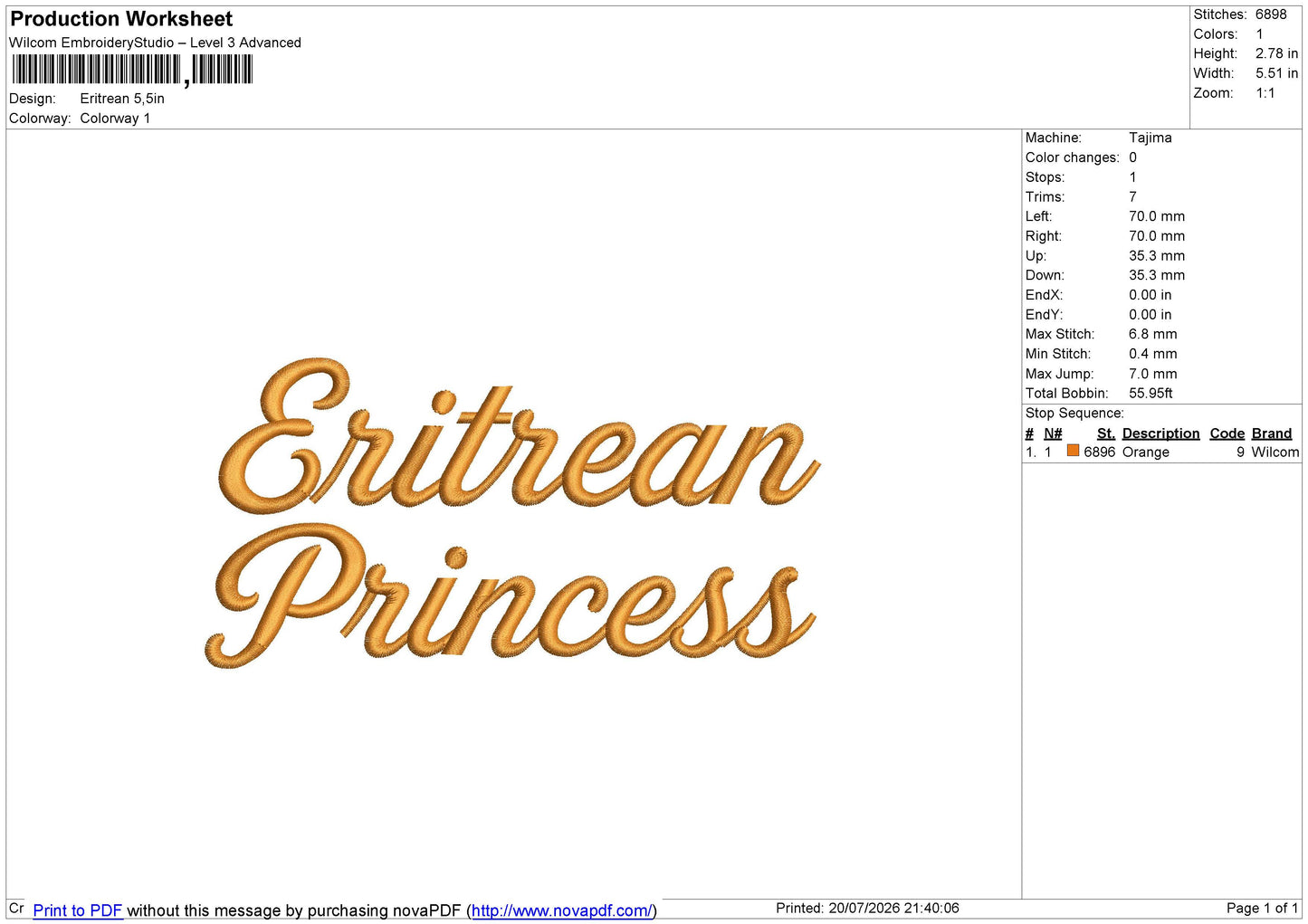Select the Printed date 20/07/2026 21:40:06
Screen dimensions: 1308x924
867,908
